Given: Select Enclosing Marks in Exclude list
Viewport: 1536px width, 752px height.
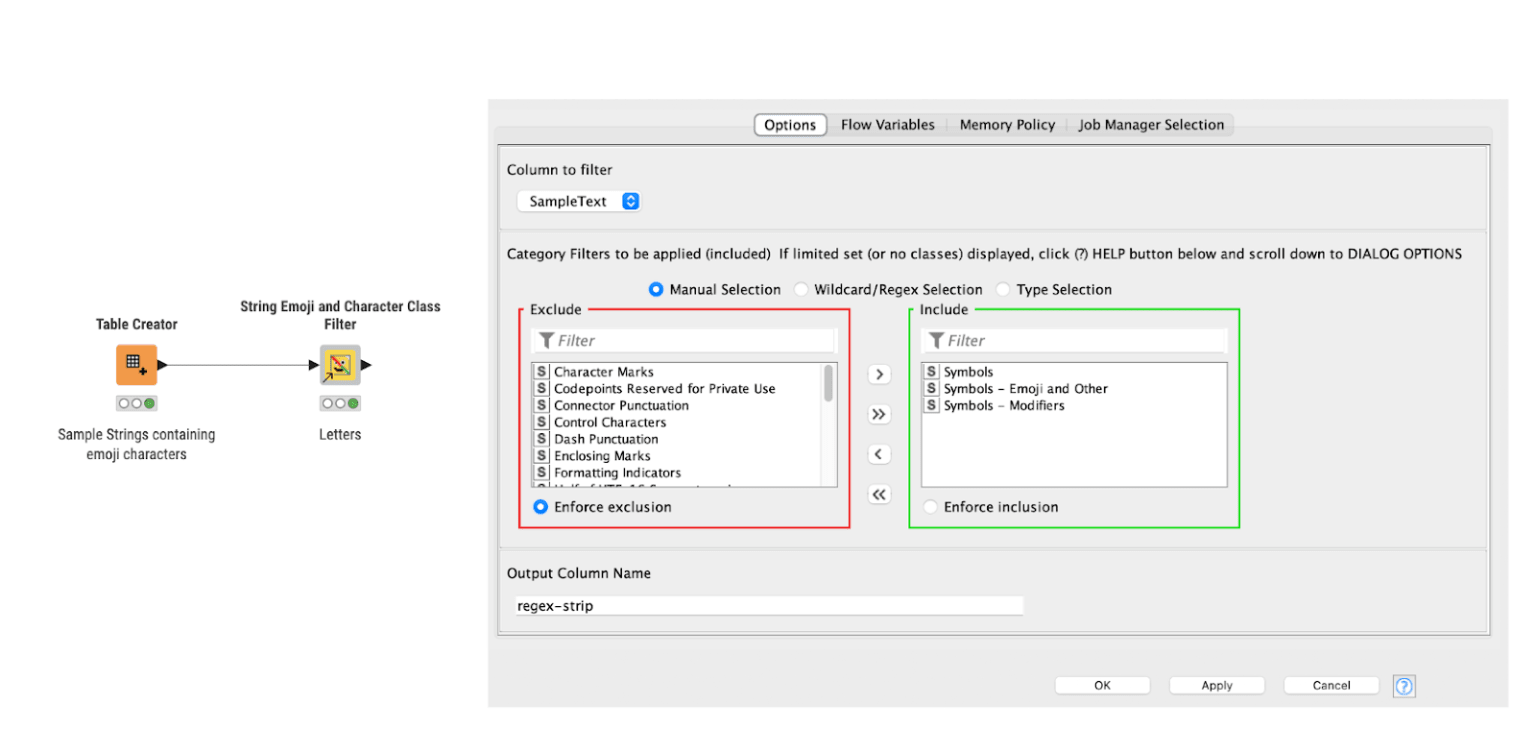Looking at the screenshot, I should click(x=602, y=456).
